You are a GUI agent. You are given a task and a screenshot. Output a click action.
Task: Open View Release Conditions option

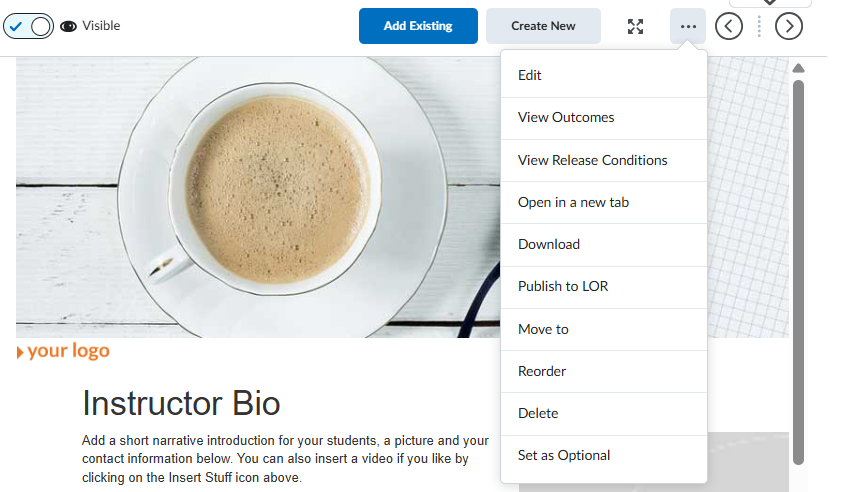pyautogui.click(x=592, y=160)
